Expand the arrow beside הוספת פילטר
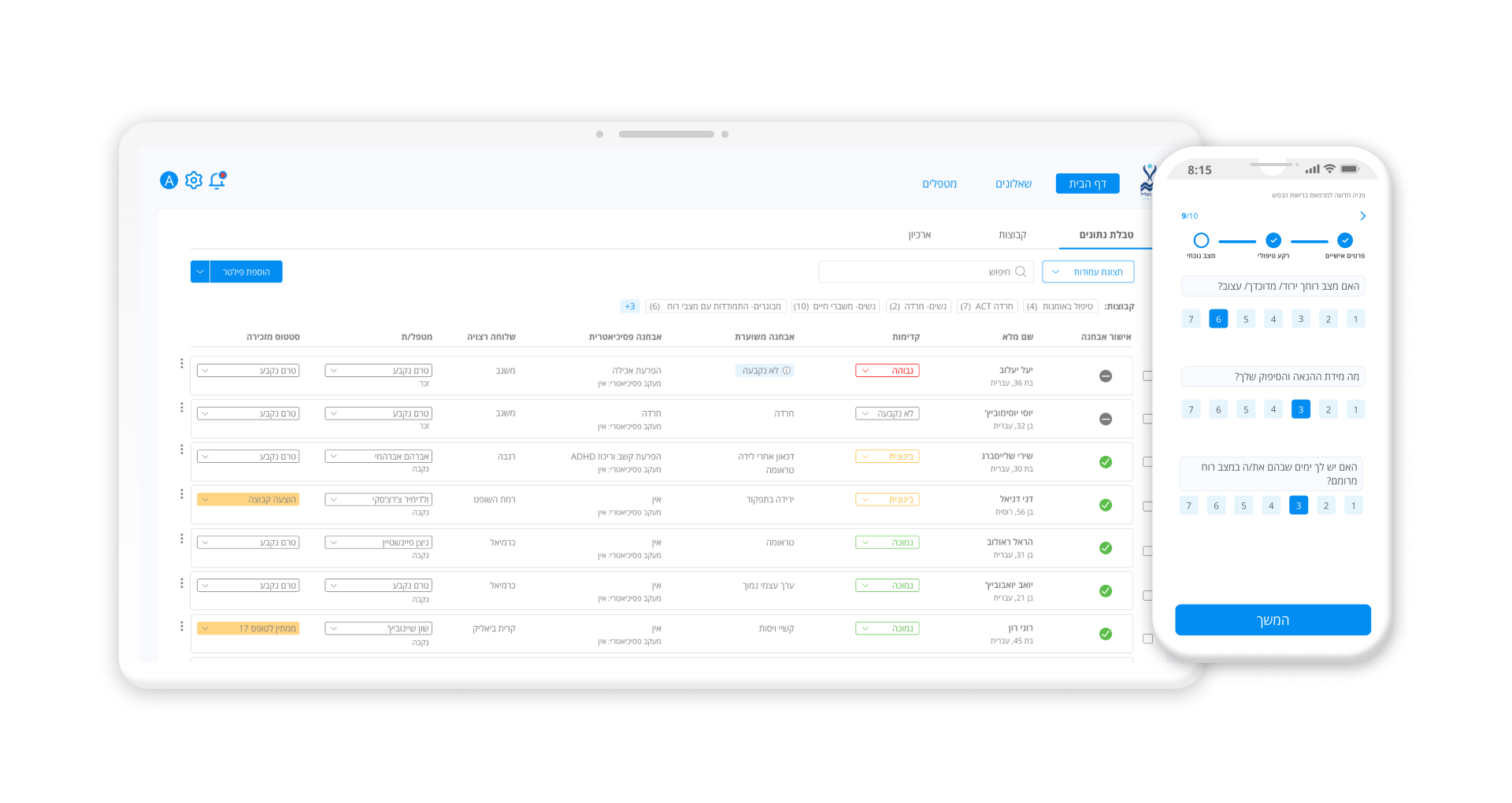Viewport: 1512px width, 803px height. (200, 272)
